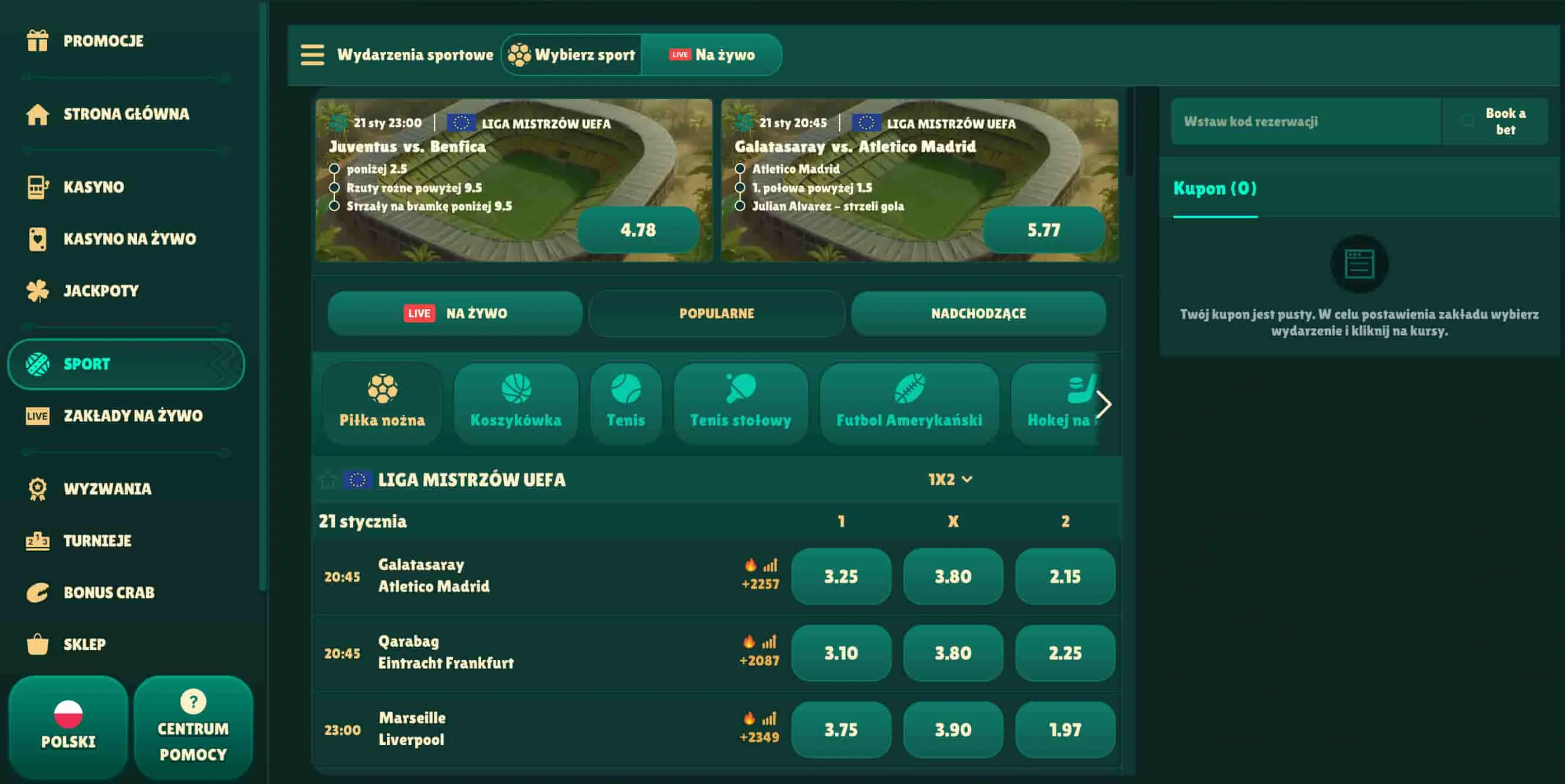
Task: Pick the Tenis stołowy paddle icon
Action: coord(741,388)
